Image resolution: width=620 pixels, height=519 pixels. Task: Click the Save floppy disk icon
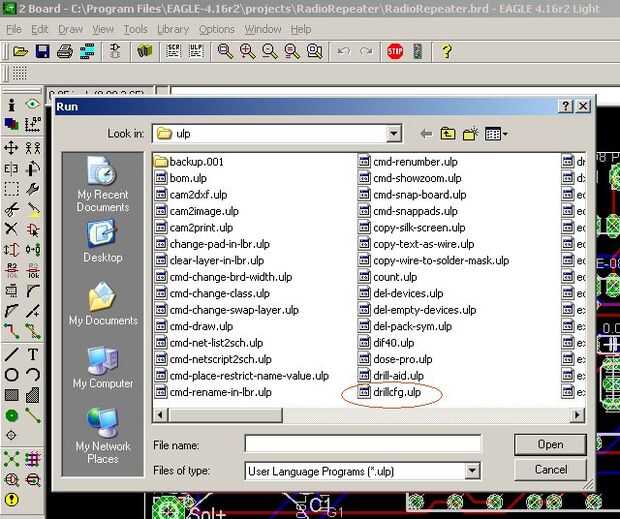click(42, 51)
